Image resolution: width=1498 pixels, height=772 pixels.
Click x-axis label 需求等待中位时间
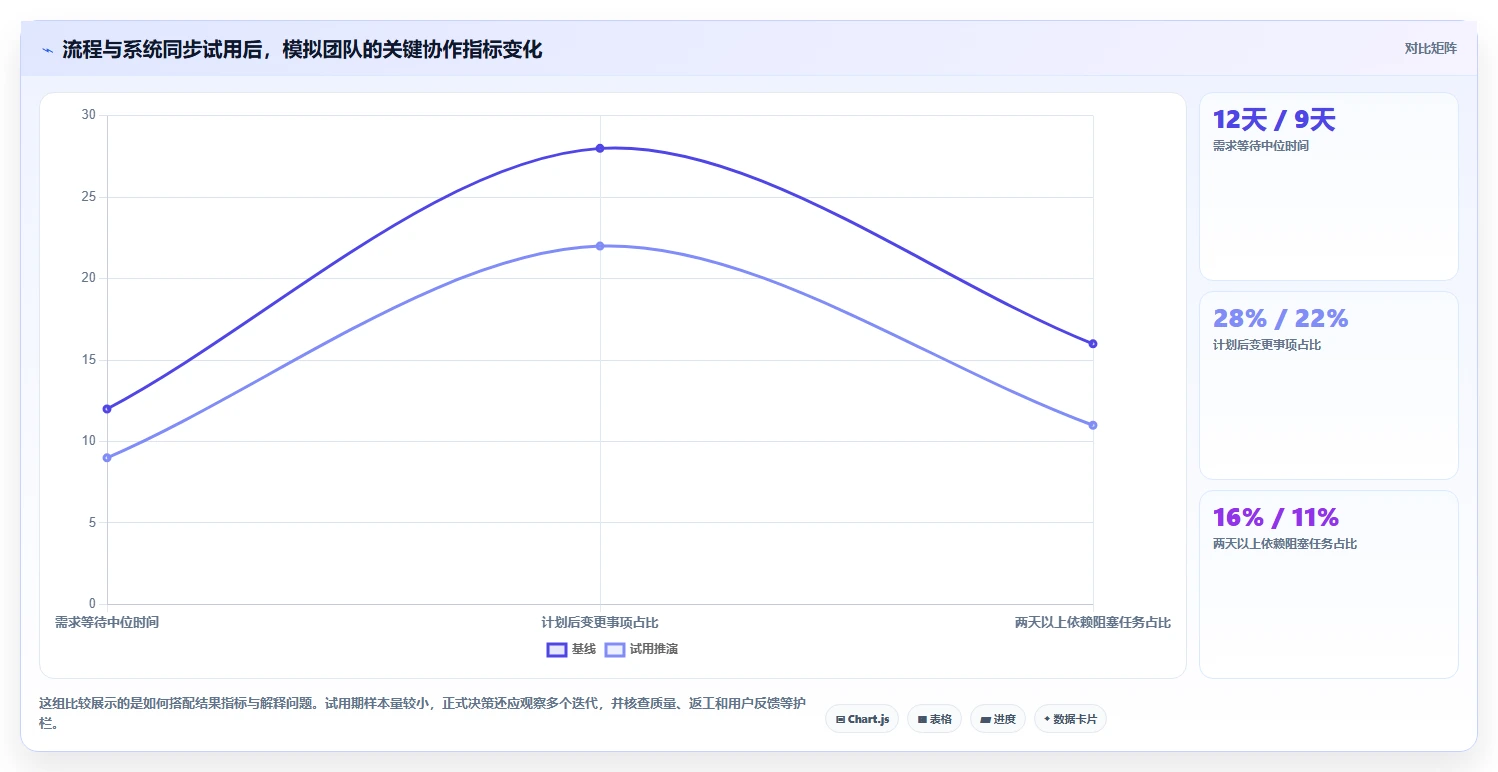coord(107,622)
